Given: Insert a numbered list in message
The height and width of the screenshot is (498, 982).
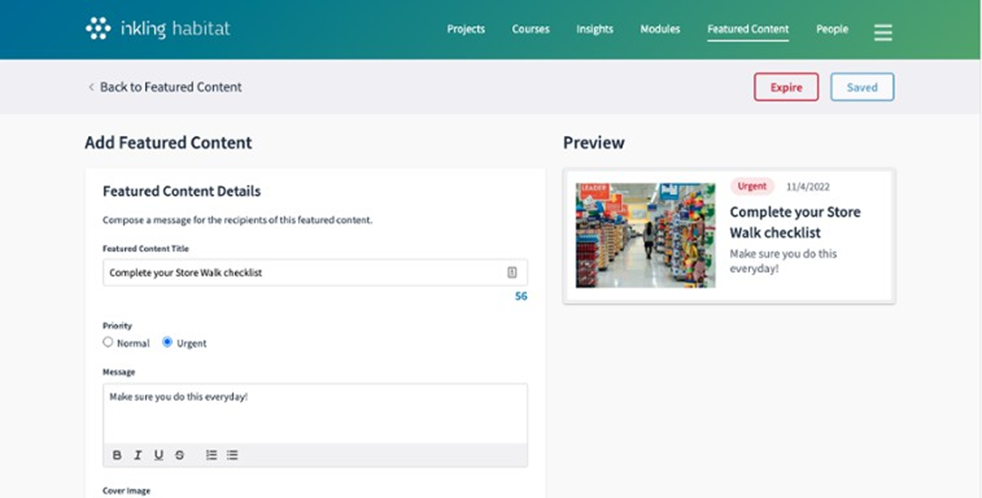Looking at the screenshot, I should (x=211, y=455).
